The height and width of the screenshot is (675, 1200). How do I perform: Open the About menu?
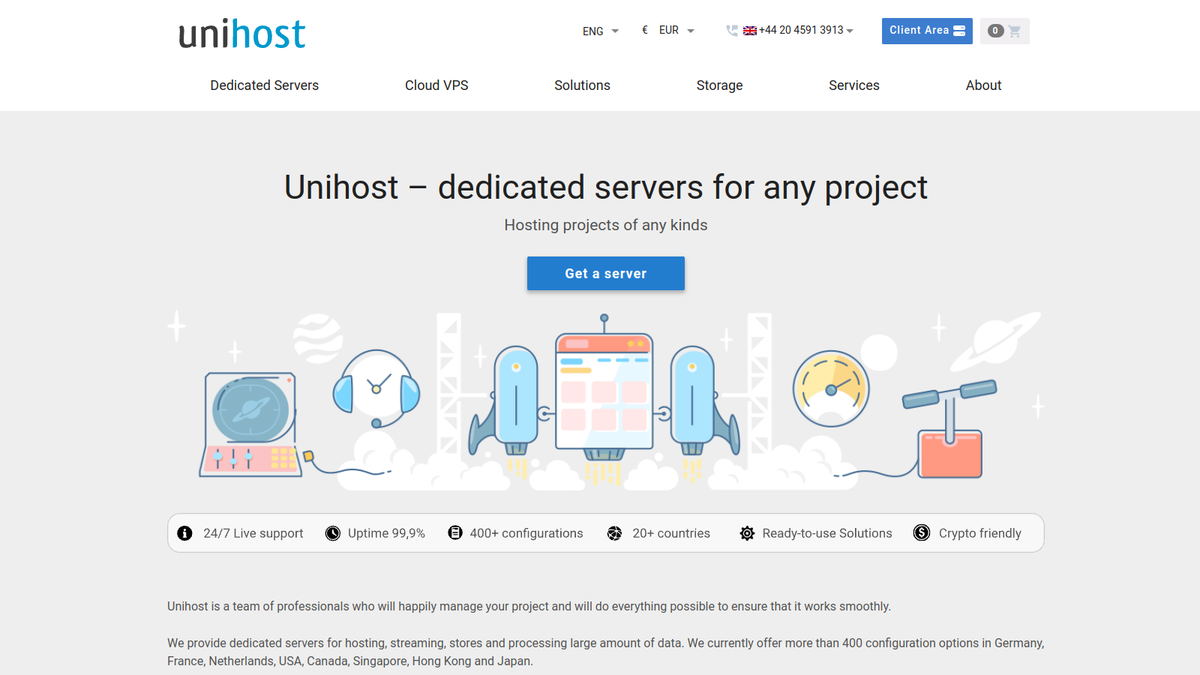pyautogui.click(x=983, y=85)
